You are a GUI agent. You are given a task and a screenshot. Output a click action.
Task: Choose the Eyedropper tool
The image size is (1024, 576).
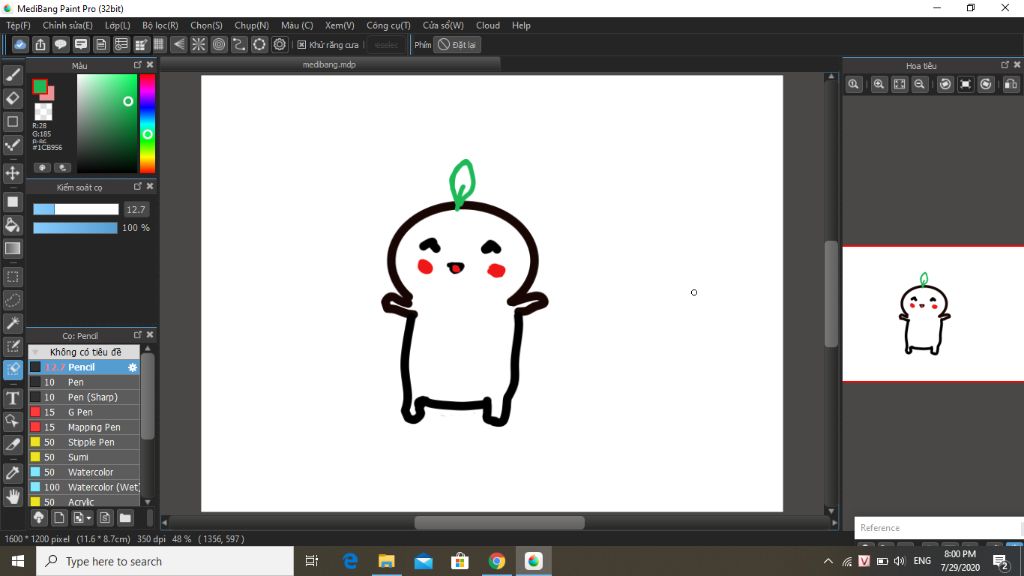[x=12, y=473]
